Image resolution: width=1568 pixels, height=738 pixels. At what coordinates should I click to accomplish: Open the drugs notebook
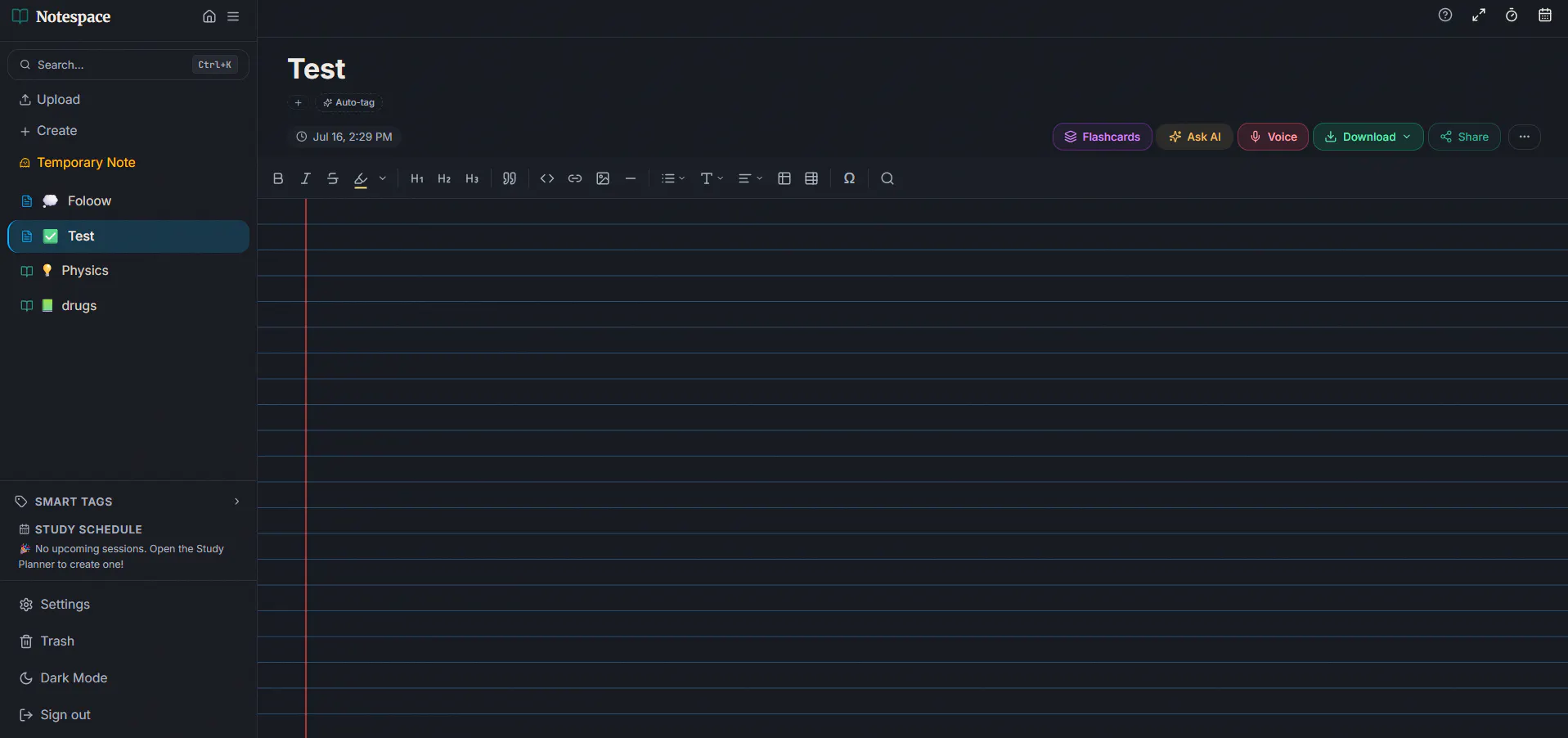tap(128, 306)
